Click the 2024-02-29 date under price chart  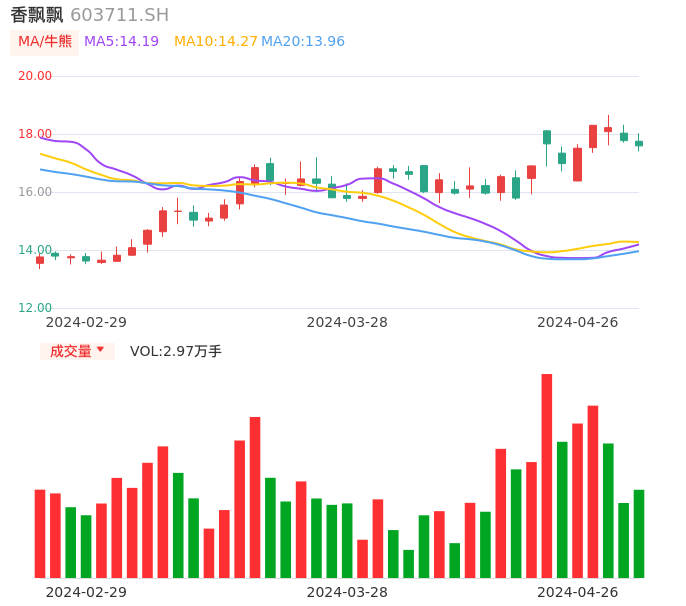point(86,322)
